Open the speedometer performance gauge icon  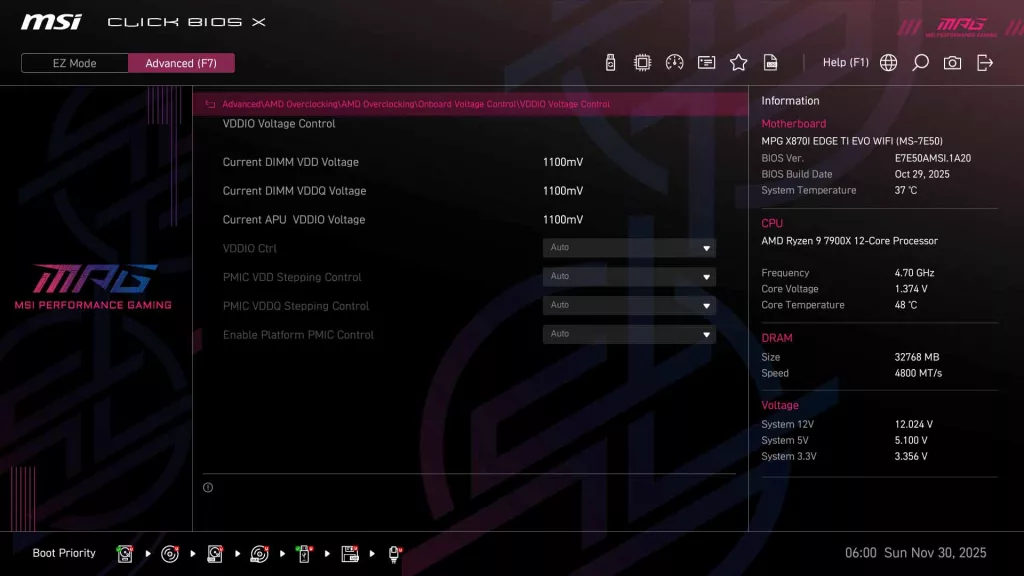pos(674,63)
